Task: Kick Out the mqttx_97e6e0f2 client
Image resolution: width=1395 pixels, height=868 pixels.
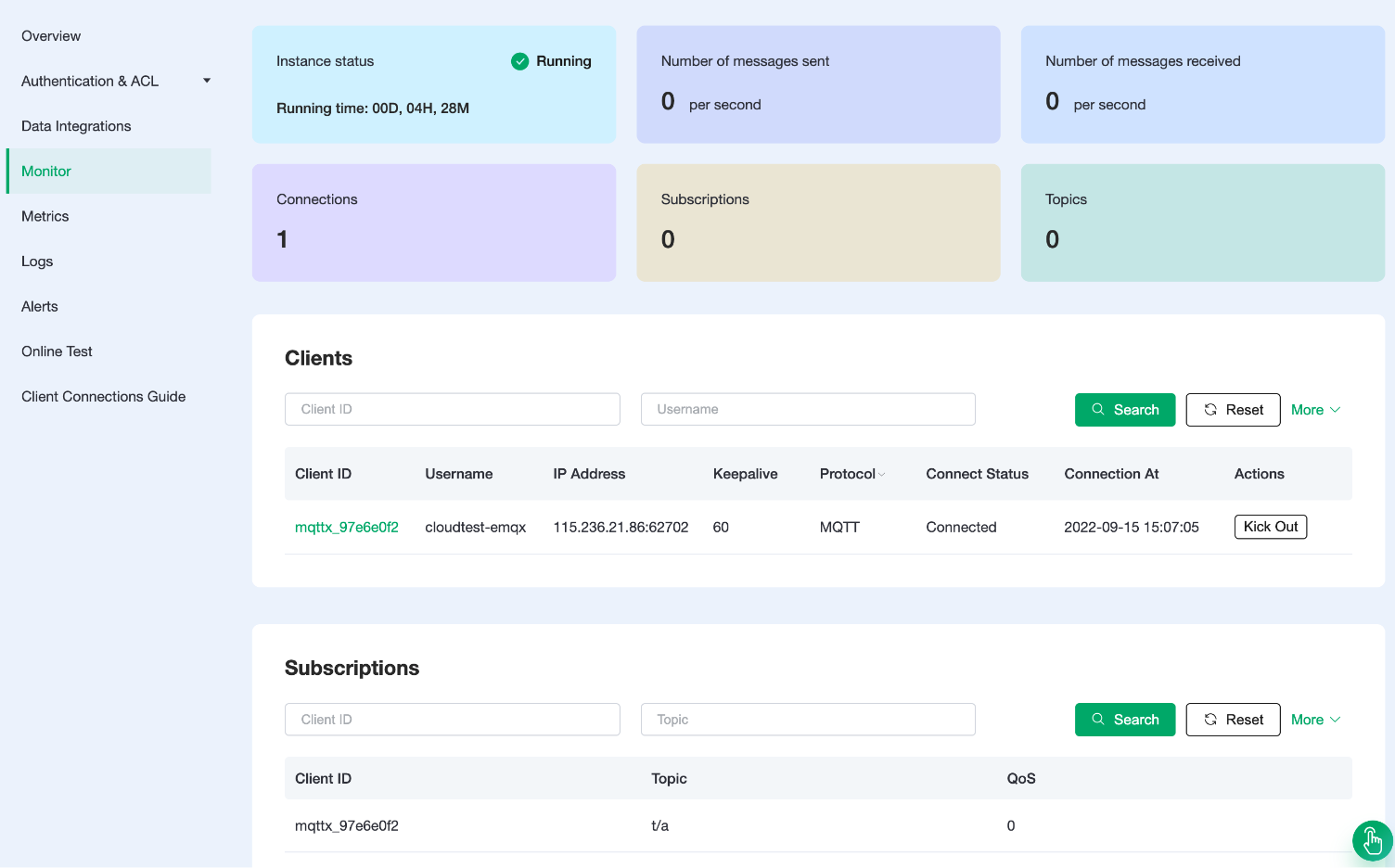Action: pos(1270,527)
